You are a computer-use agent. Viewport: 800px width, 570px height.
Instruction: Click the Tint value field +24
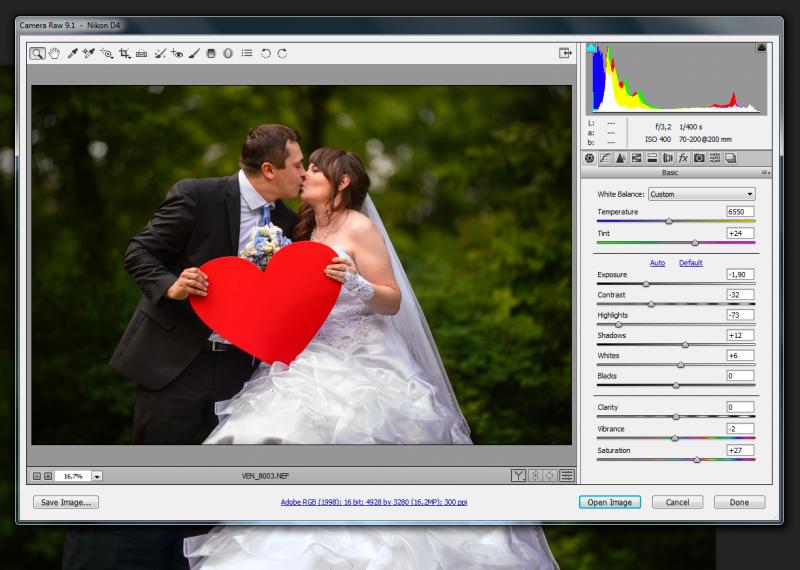[x=740, y=233]
